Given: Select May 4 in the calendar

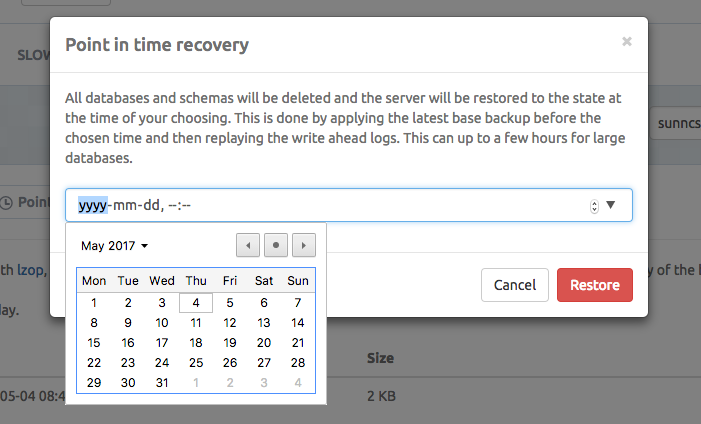Looking at the screenshot, I should (196, 303).
